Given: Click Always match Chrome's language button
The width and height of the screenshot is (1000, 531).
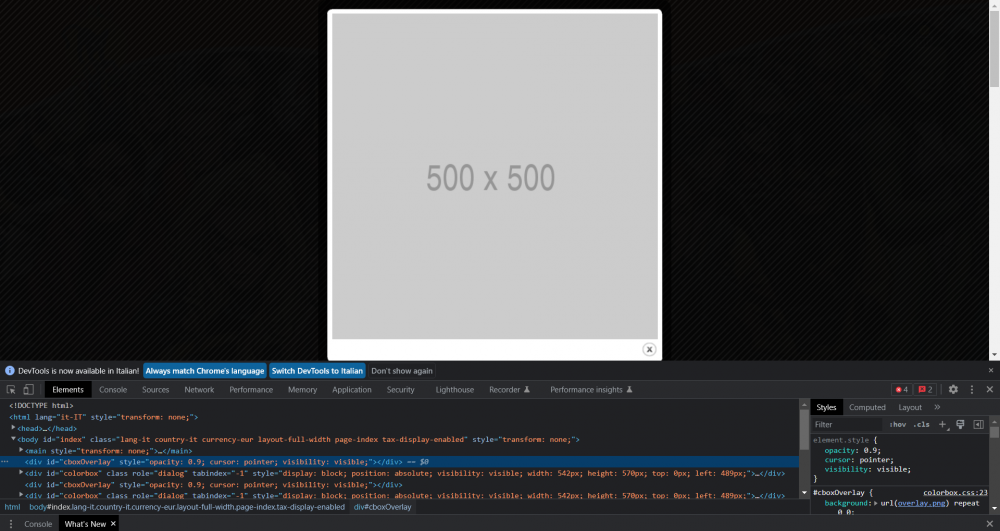Looking at the screenshot, I should pos(205,370).
